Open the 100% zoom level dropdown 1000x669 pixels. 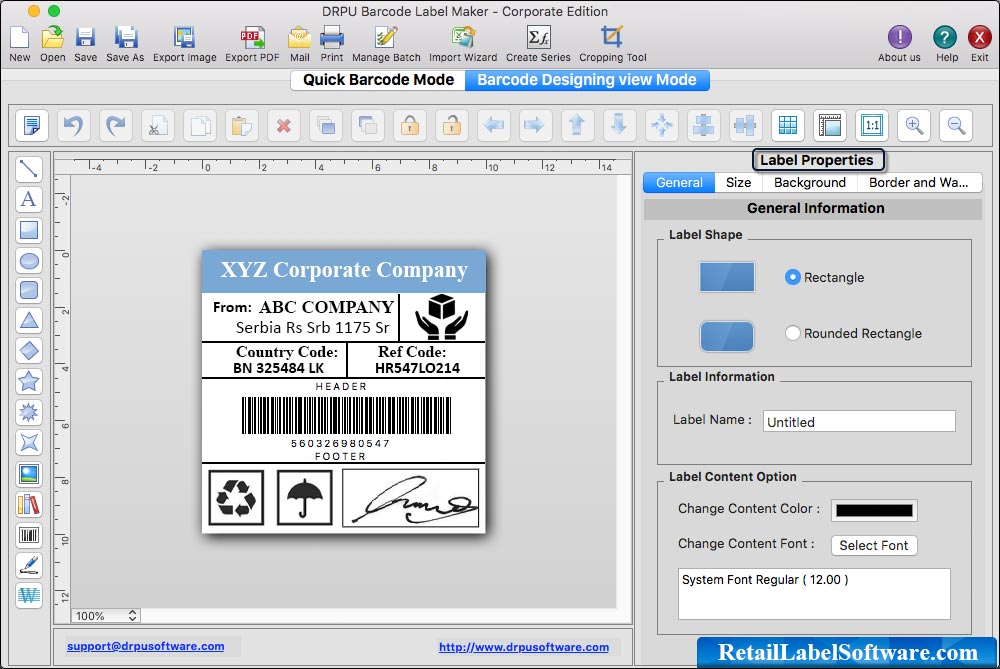[105, 615]
